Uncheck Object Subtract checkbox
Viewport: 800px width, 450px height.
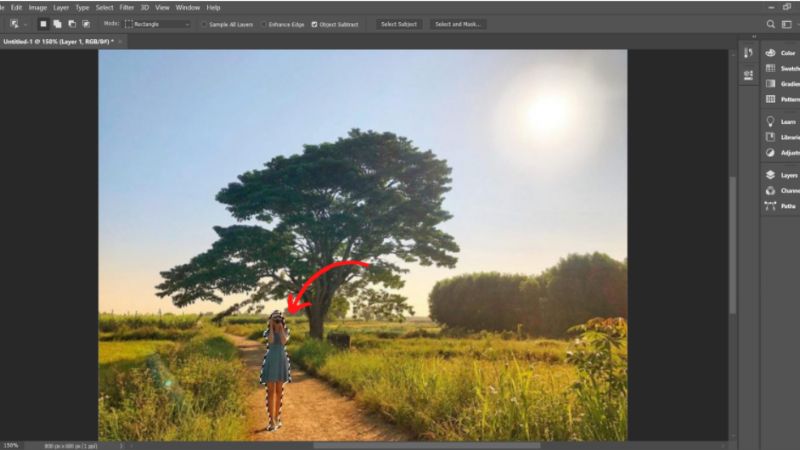click(x=314, y=24)
